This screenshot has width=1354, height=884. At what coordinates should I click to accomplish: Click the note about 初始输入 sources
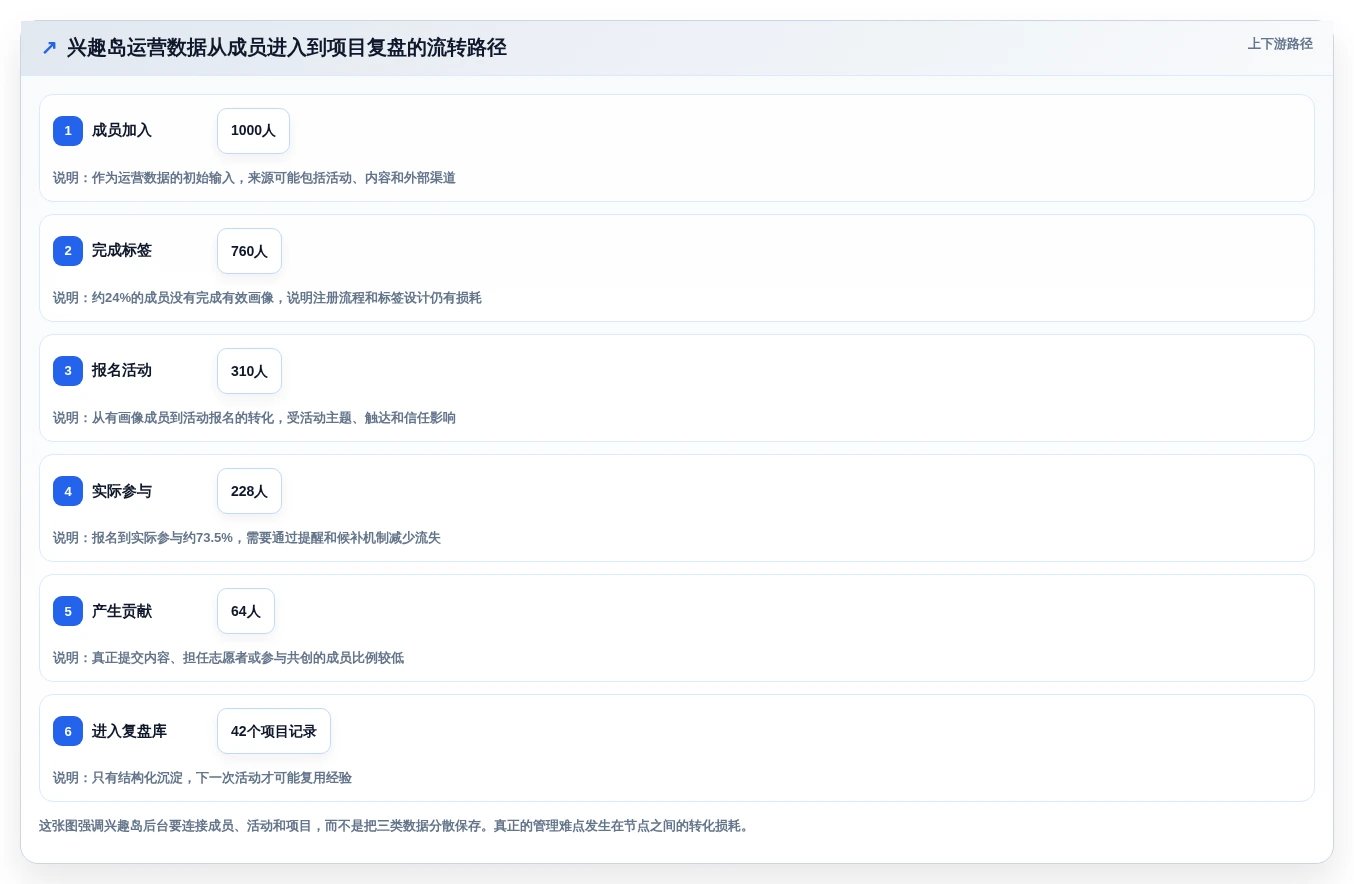click(254, 178)
